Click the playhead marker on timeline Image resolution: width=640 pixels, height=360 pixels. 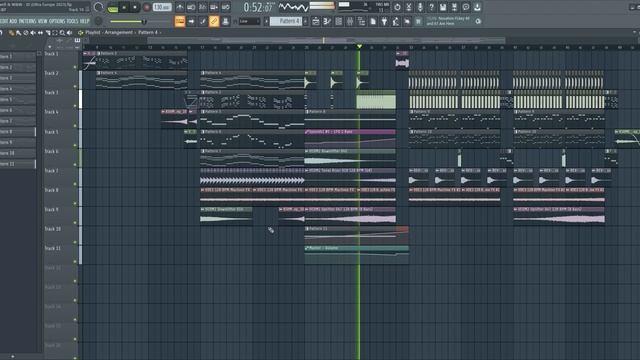click(359, 47)
